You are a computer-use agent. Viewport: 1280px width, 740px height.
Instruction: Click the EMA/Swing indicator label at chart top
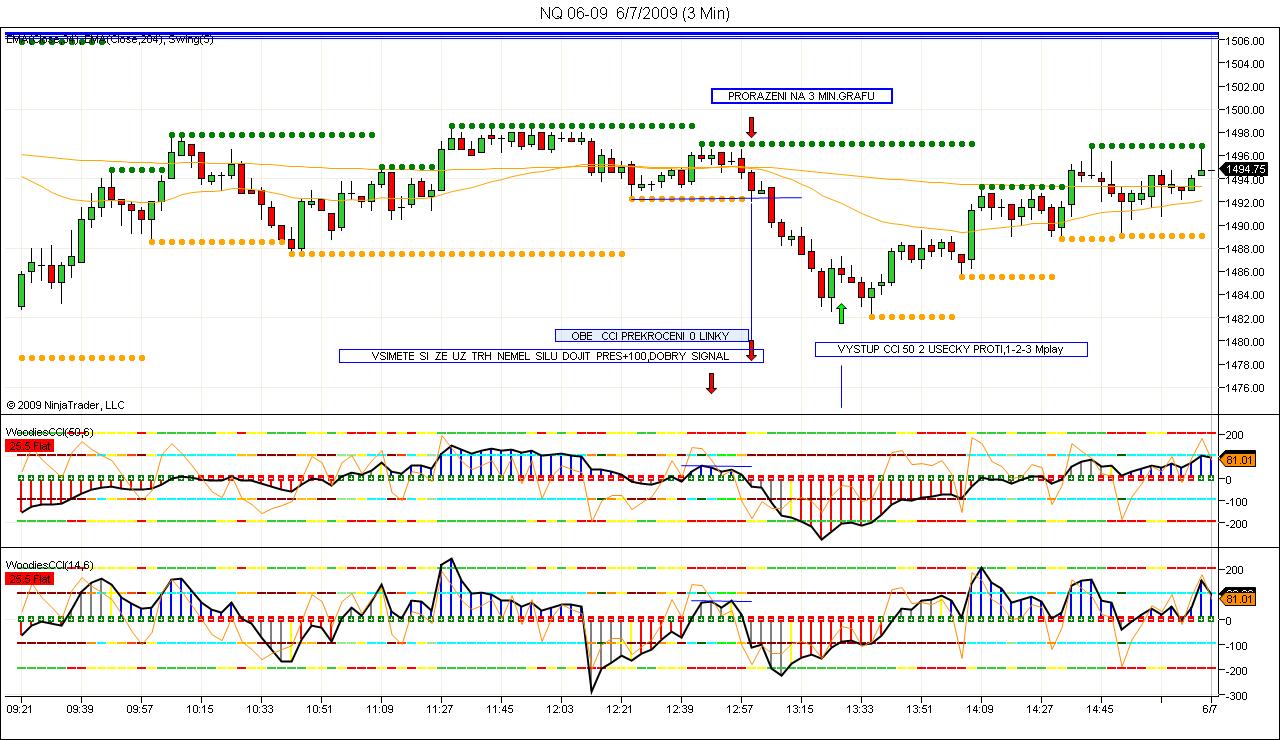(x=110, y=39)
